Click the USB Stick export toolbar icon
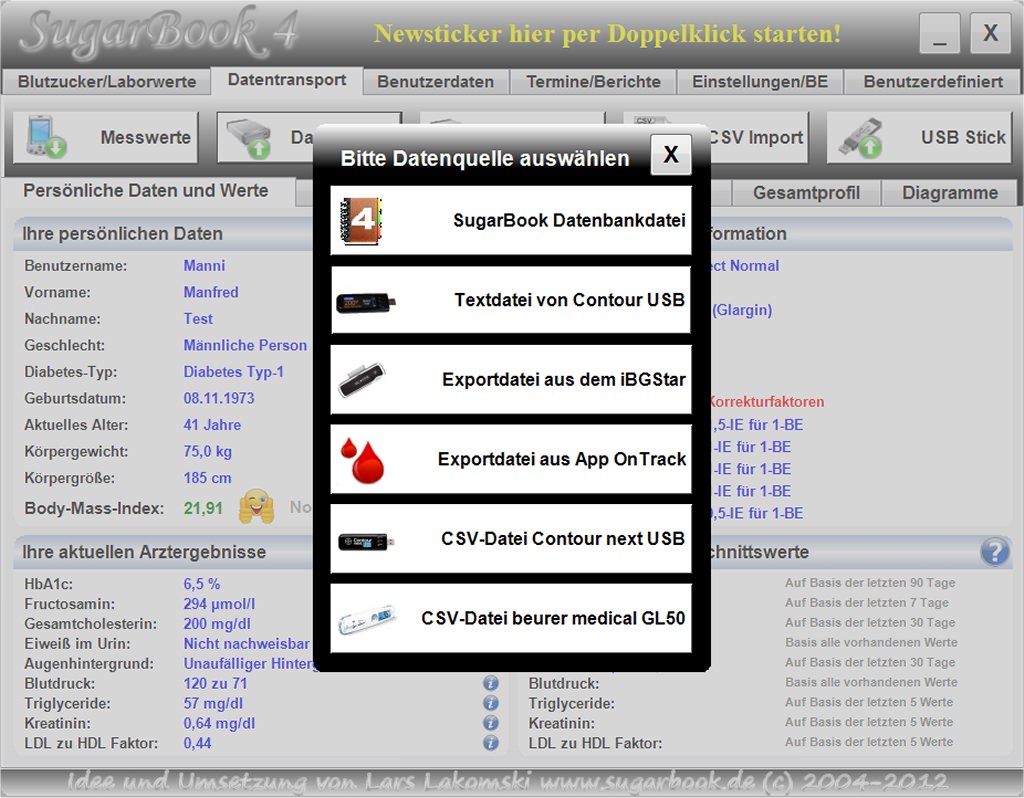The width and height of the screenshot is (1024, 798). coord(920,137)
